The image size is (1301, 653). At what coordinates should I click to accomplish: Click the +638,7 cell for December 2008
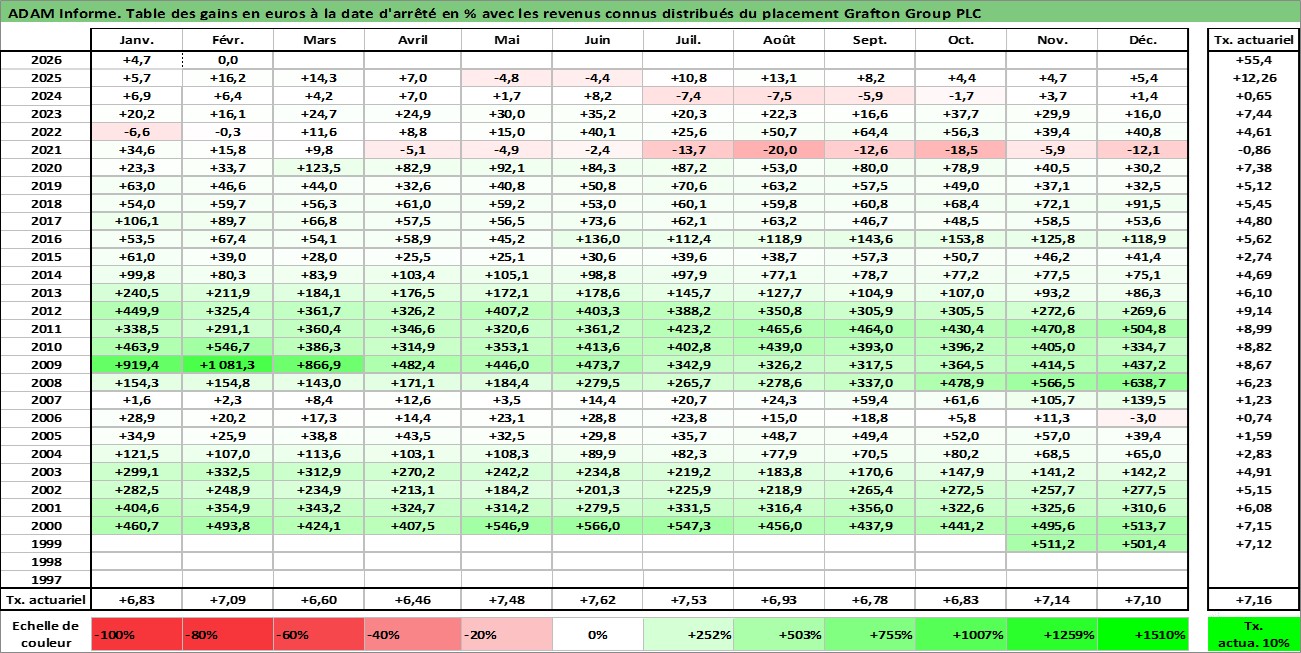click(1143, 383)
